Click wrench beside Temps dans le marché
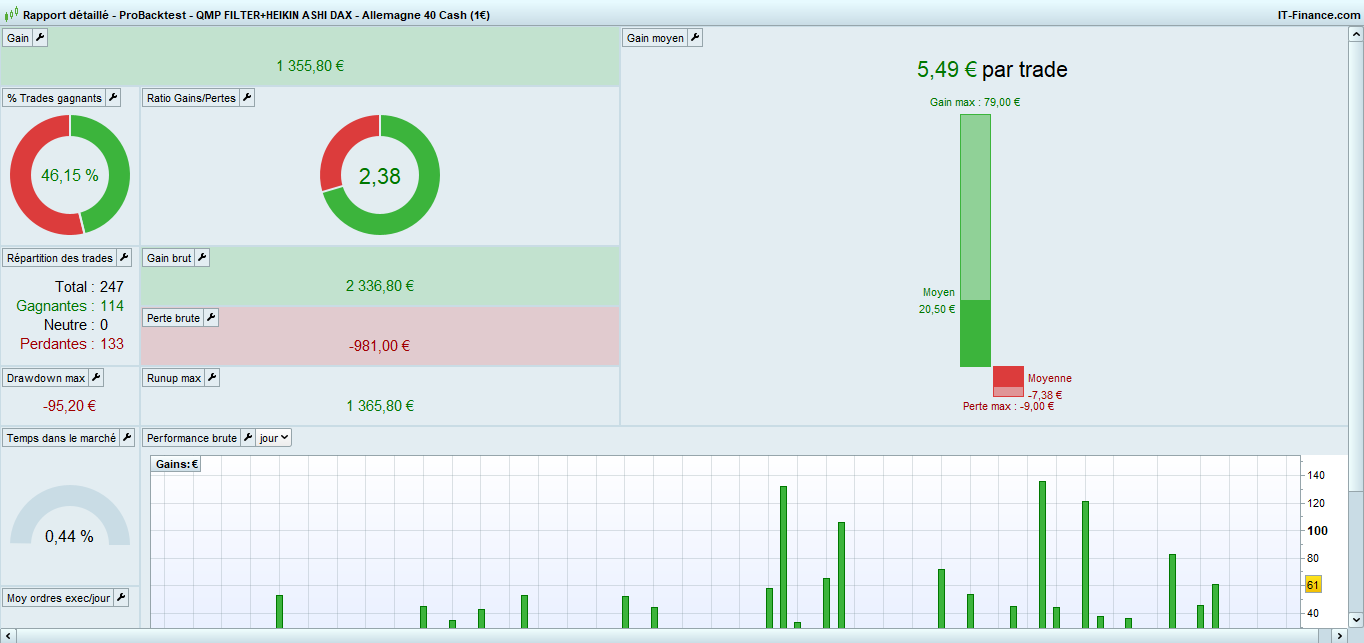1364x643 pixels. pos(127,438)
